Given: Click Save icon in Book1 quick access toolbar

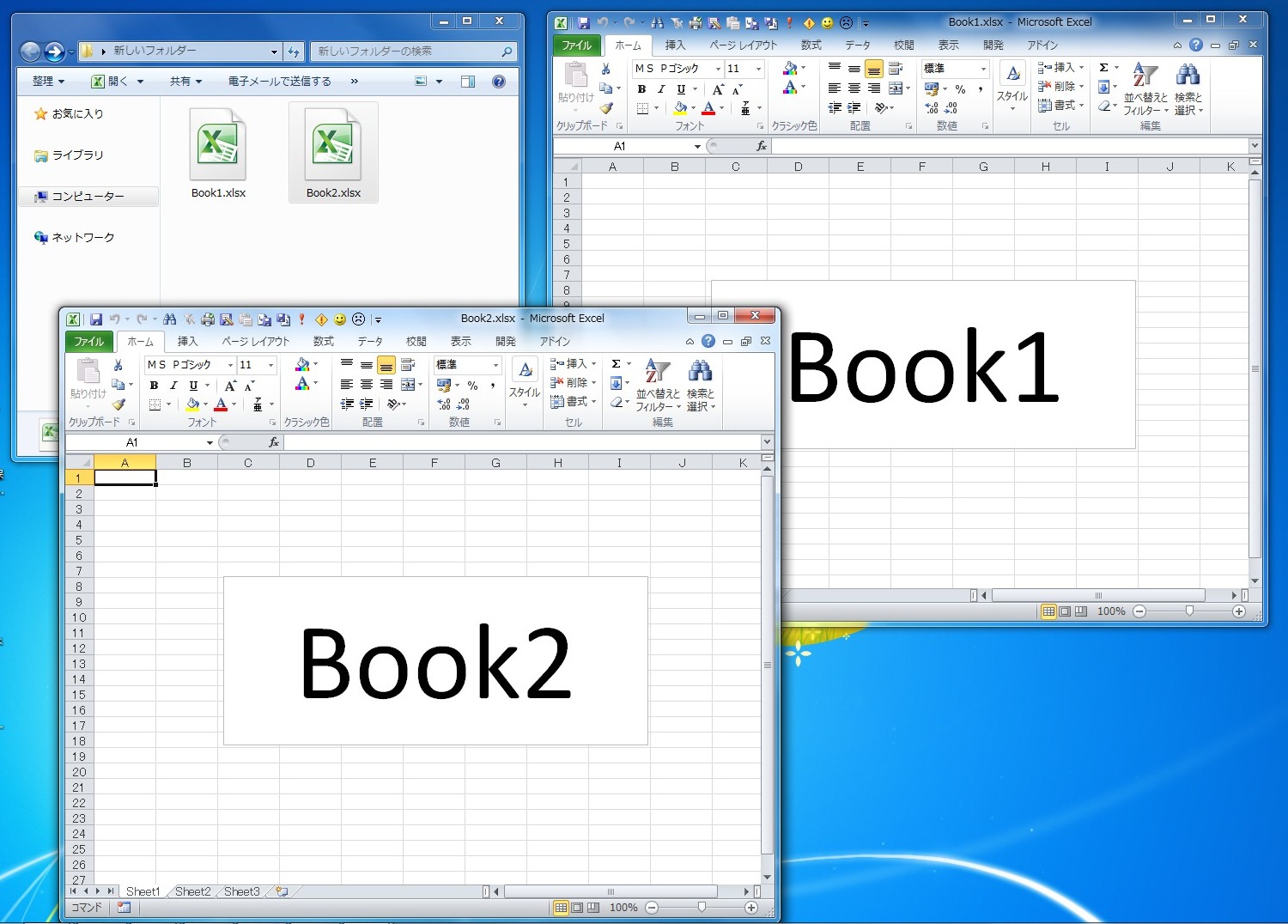Looking at the screenshot, I should coord(584,23).
